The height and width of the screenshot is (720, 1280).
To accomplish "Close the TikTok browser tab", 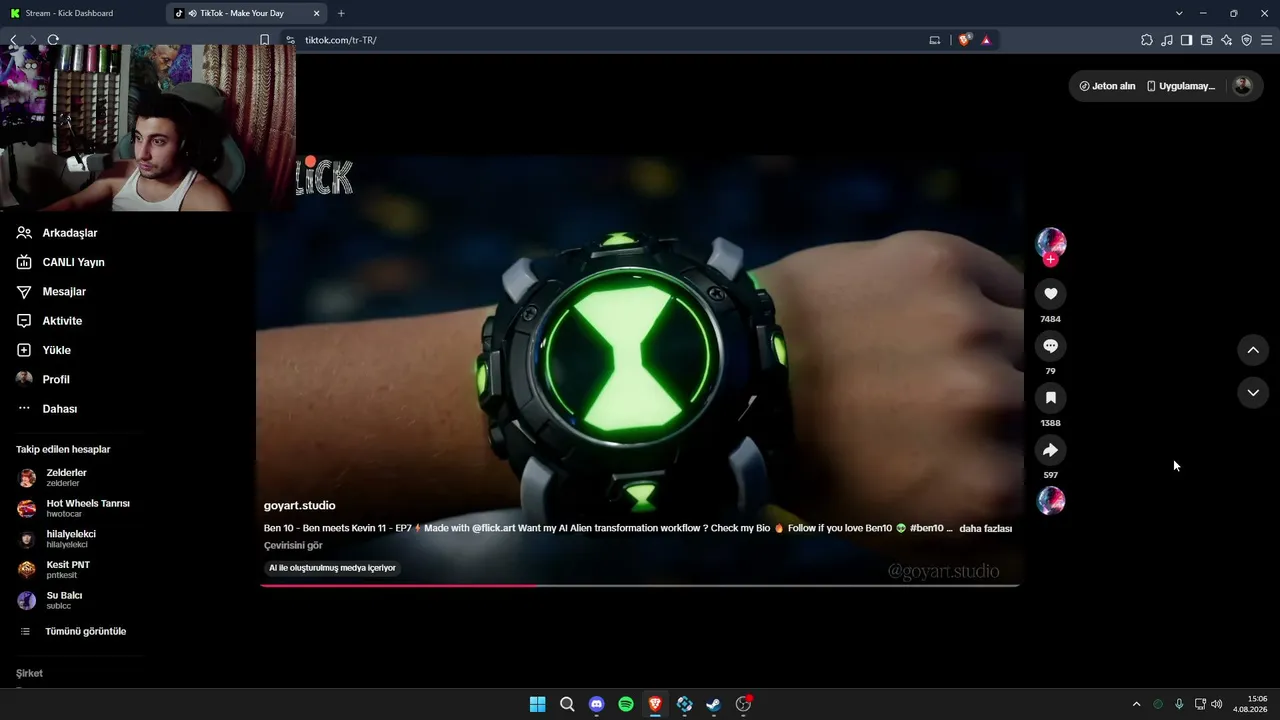I will coord(317,13).
